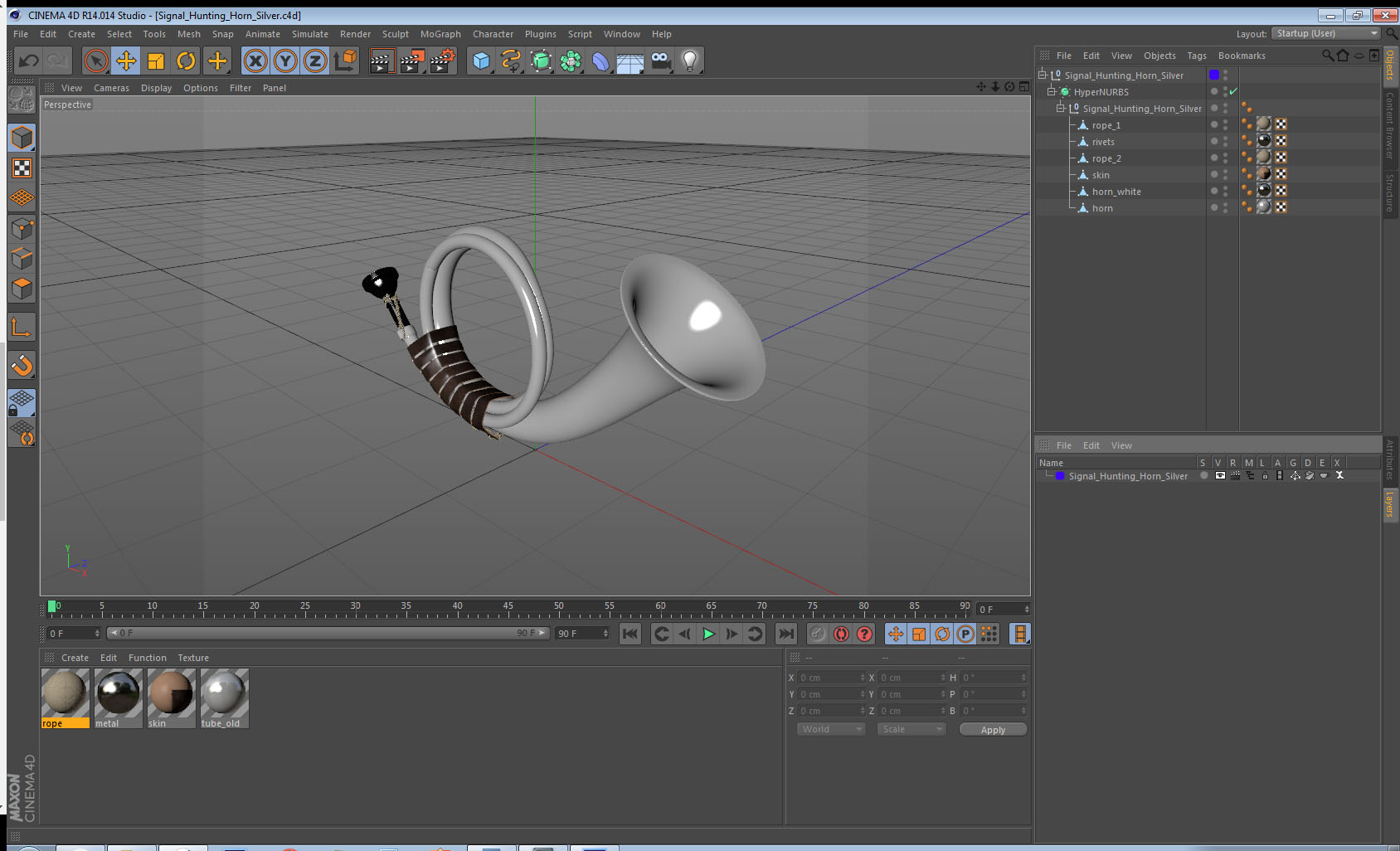
Task: Click the Render to Picture Viewer icon
Action: (x=411, y=61)
